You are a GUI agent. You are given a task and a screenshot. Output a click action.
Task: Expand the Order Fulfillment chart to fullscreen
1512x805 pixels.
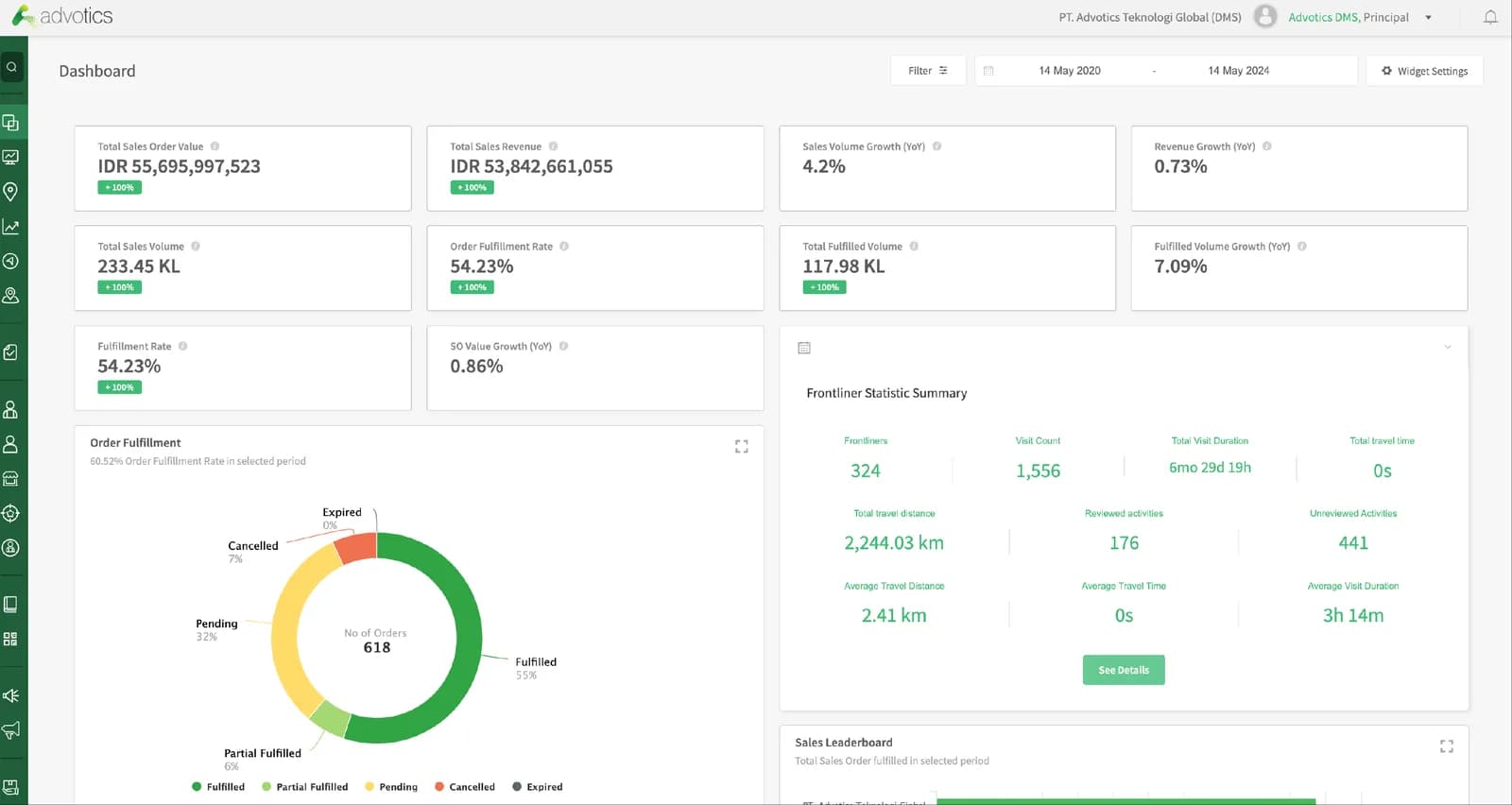coord(742,447)
